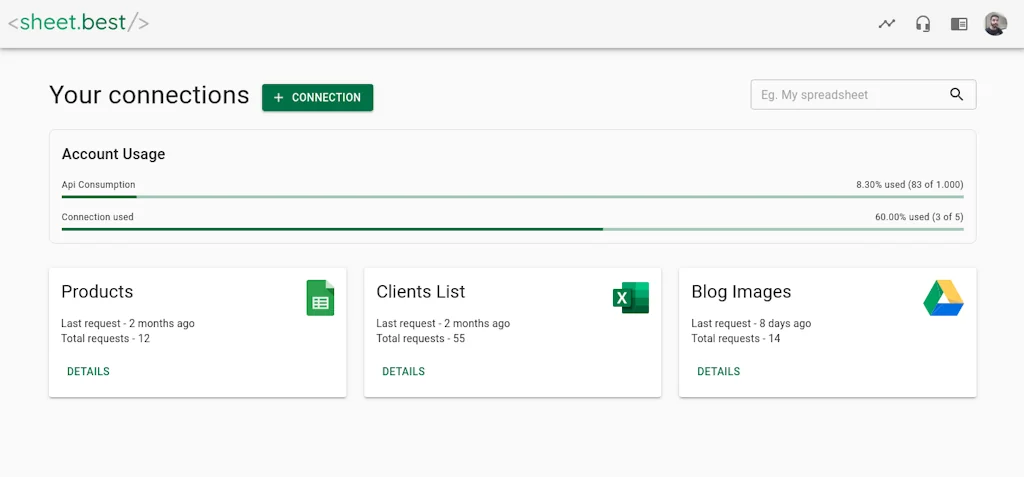This screenshot has height=477, width=1024.
Task: Open the documentation book icon
Action: point(959,24)
